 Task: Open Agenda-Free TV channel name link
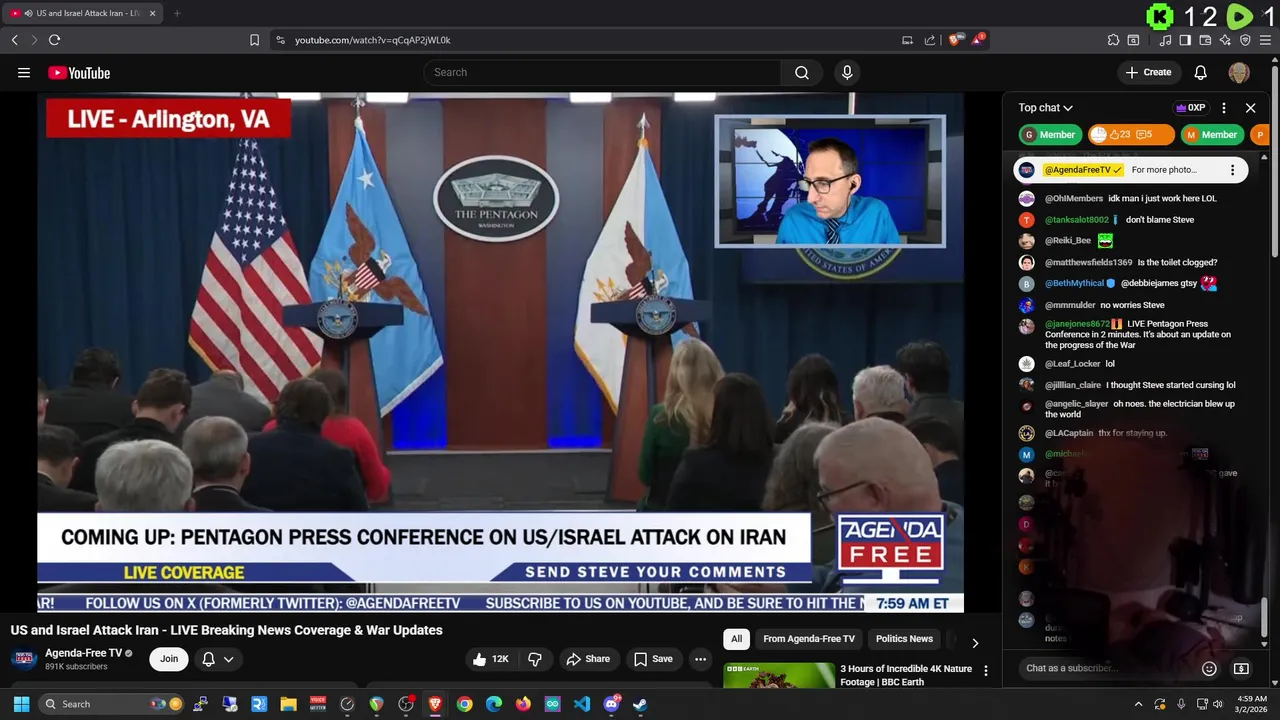pyautogui.click(x=84, y=653)
